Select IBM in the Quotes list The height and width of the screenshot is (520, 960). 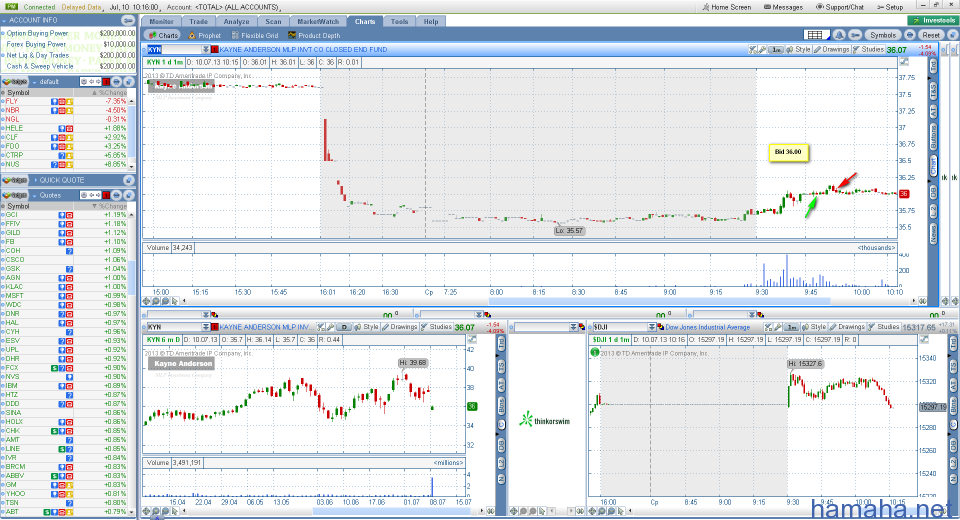(x=64, y=386)
